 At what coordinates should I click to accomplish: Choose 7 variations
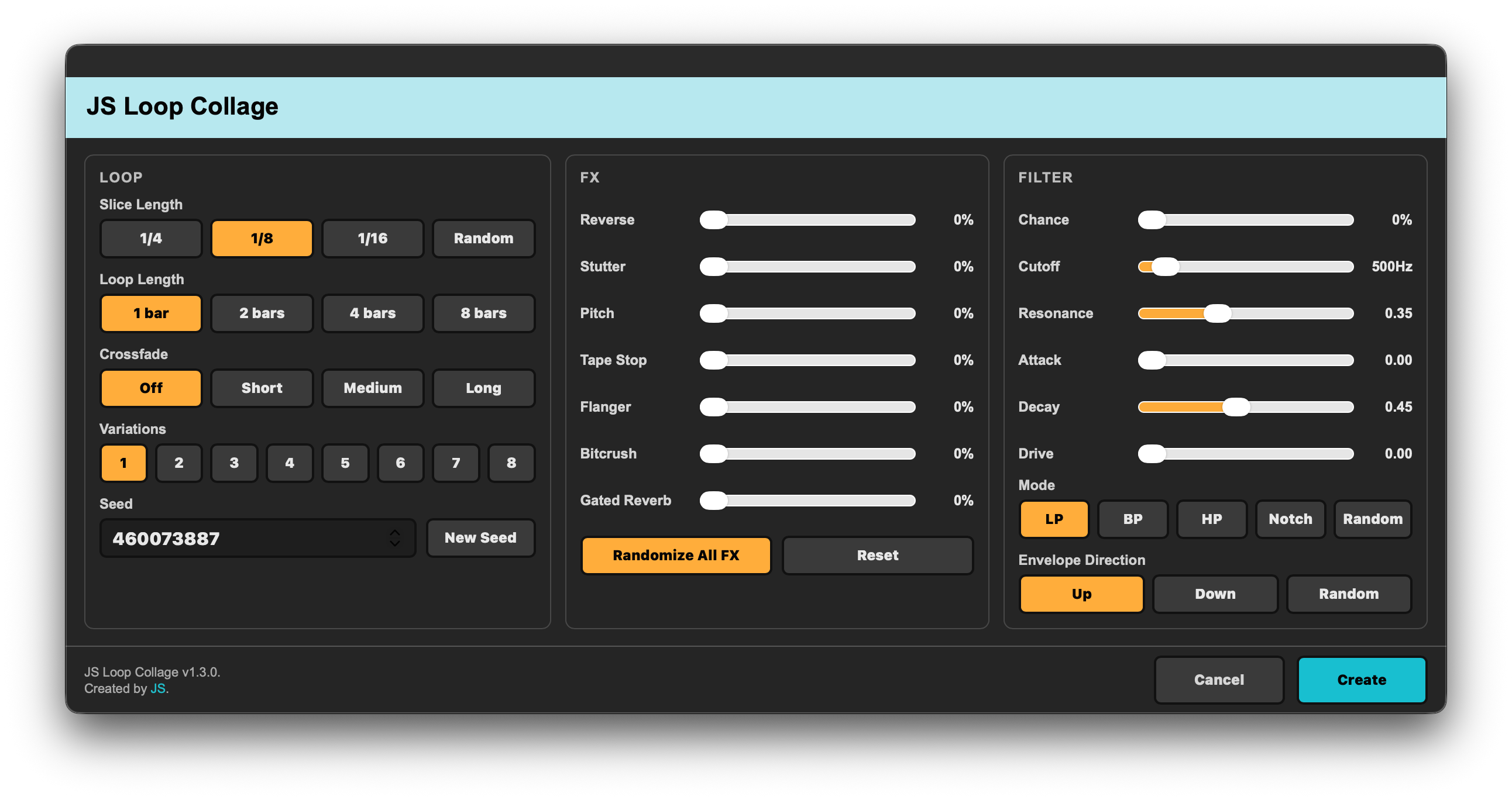pos(456,463)
